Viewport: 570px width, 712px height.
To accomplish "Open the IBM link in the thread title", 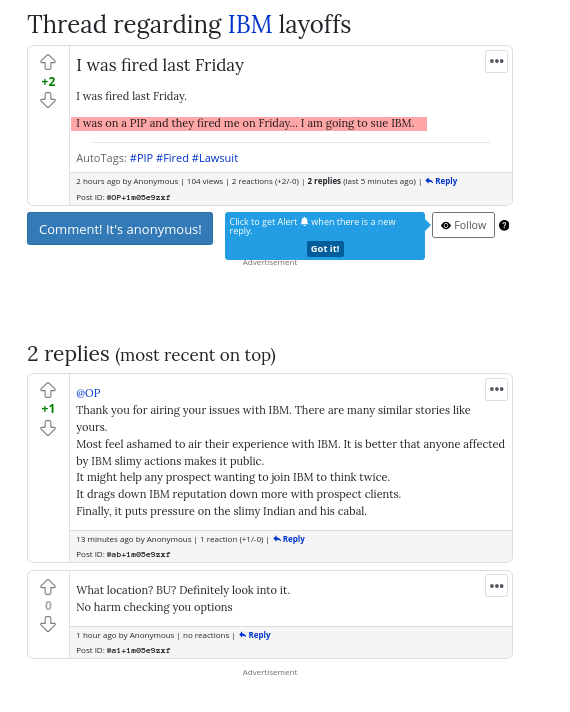I will pyautogui.click(x=250, y=24).
